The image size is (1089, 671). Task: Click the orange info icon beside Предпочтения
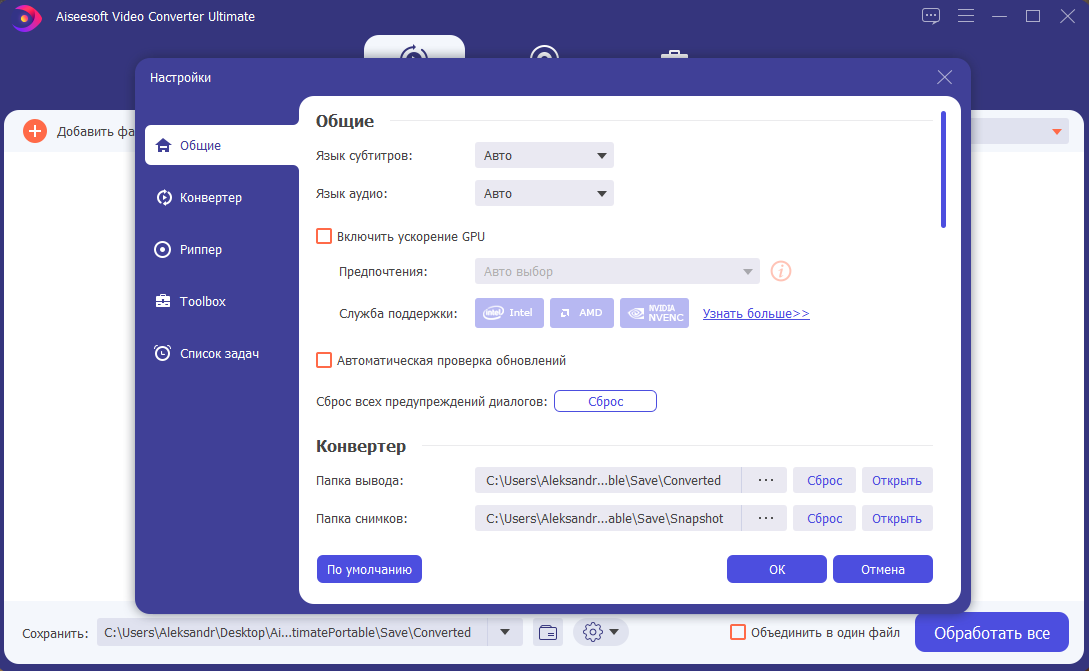click(x=781, y=271)
